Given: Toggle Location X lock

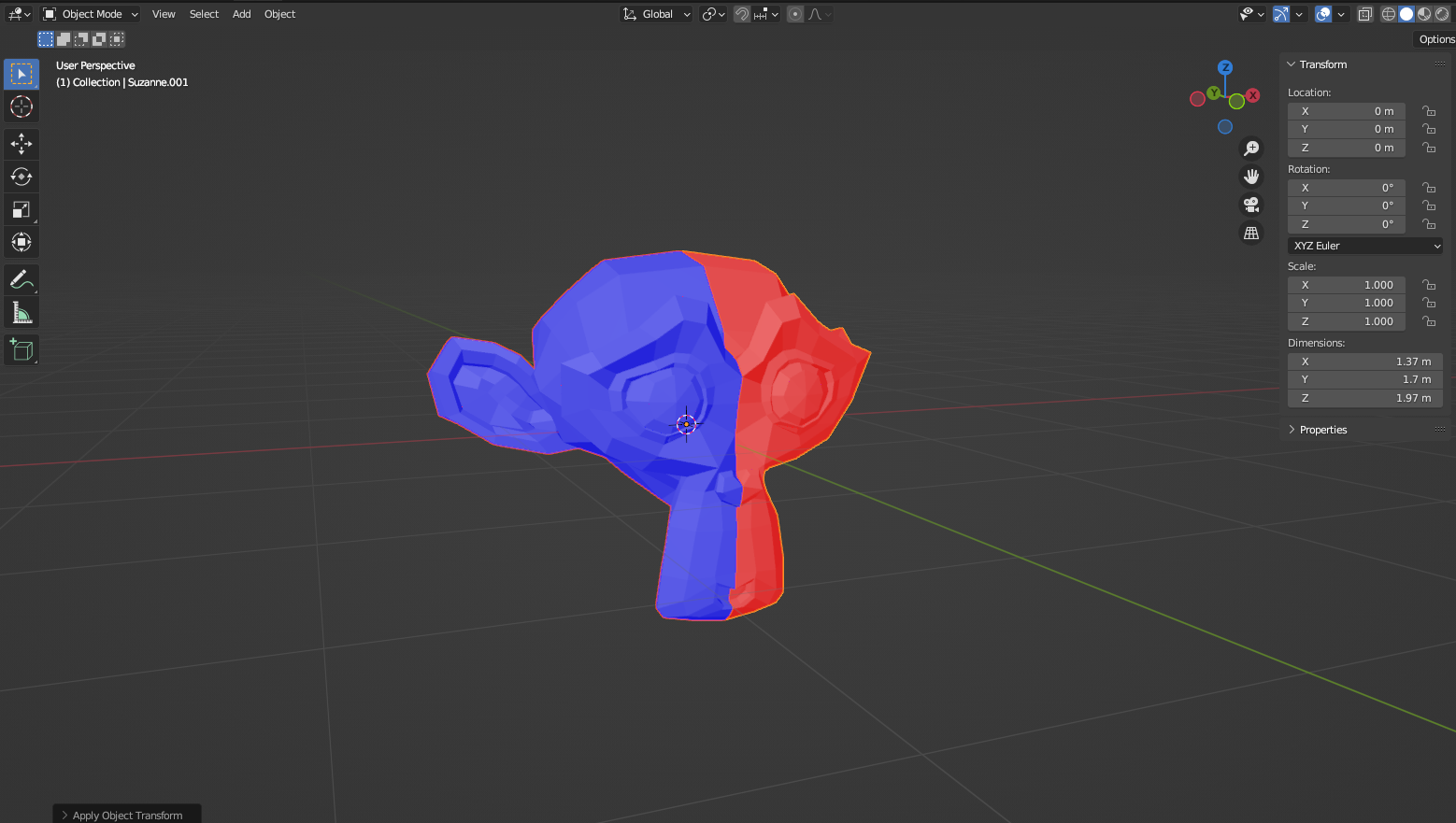Looking at the screenshot, I should click(1429, 111).
